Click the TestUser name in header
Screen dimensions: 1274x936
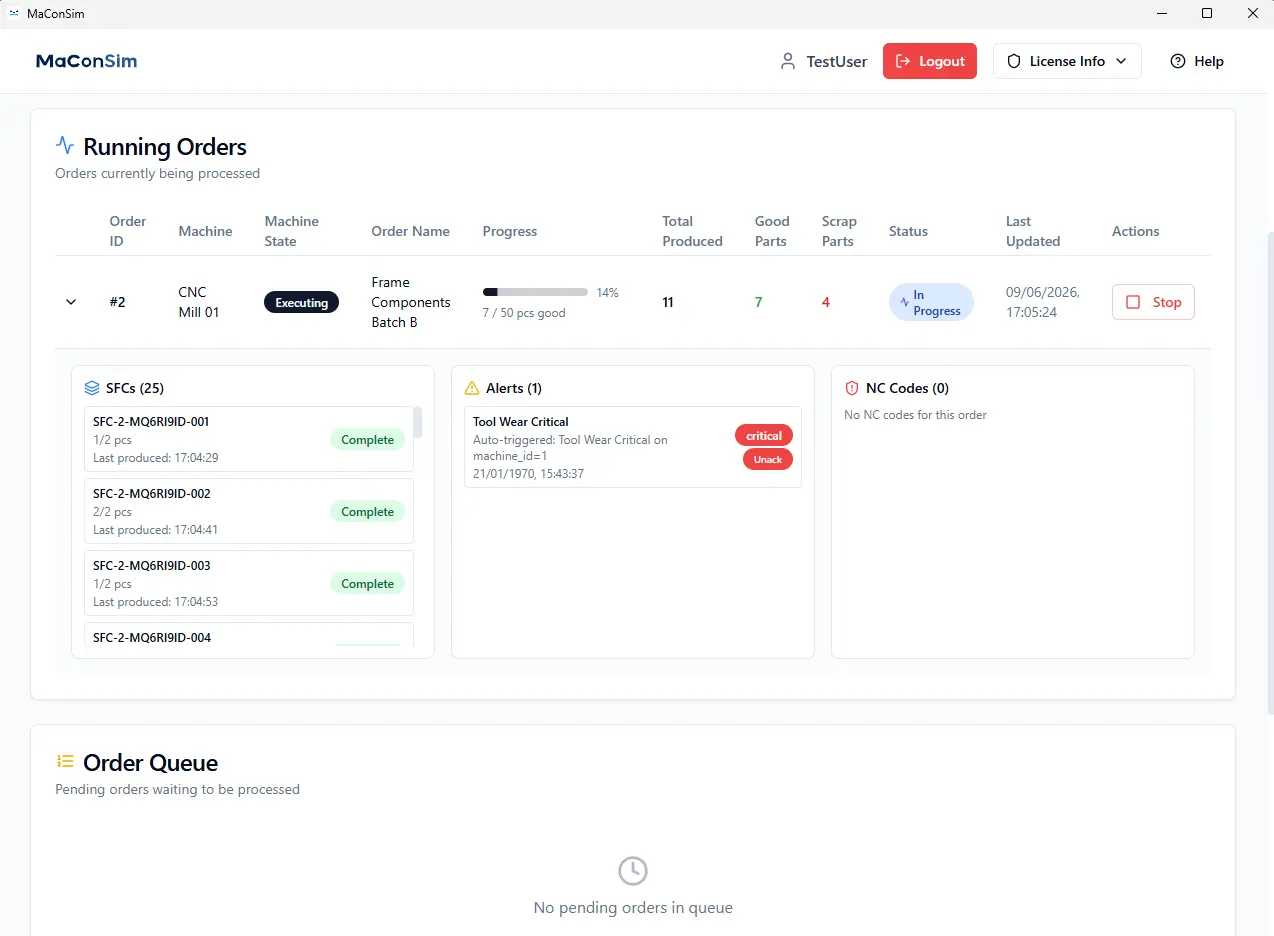(x=837, y=61)
